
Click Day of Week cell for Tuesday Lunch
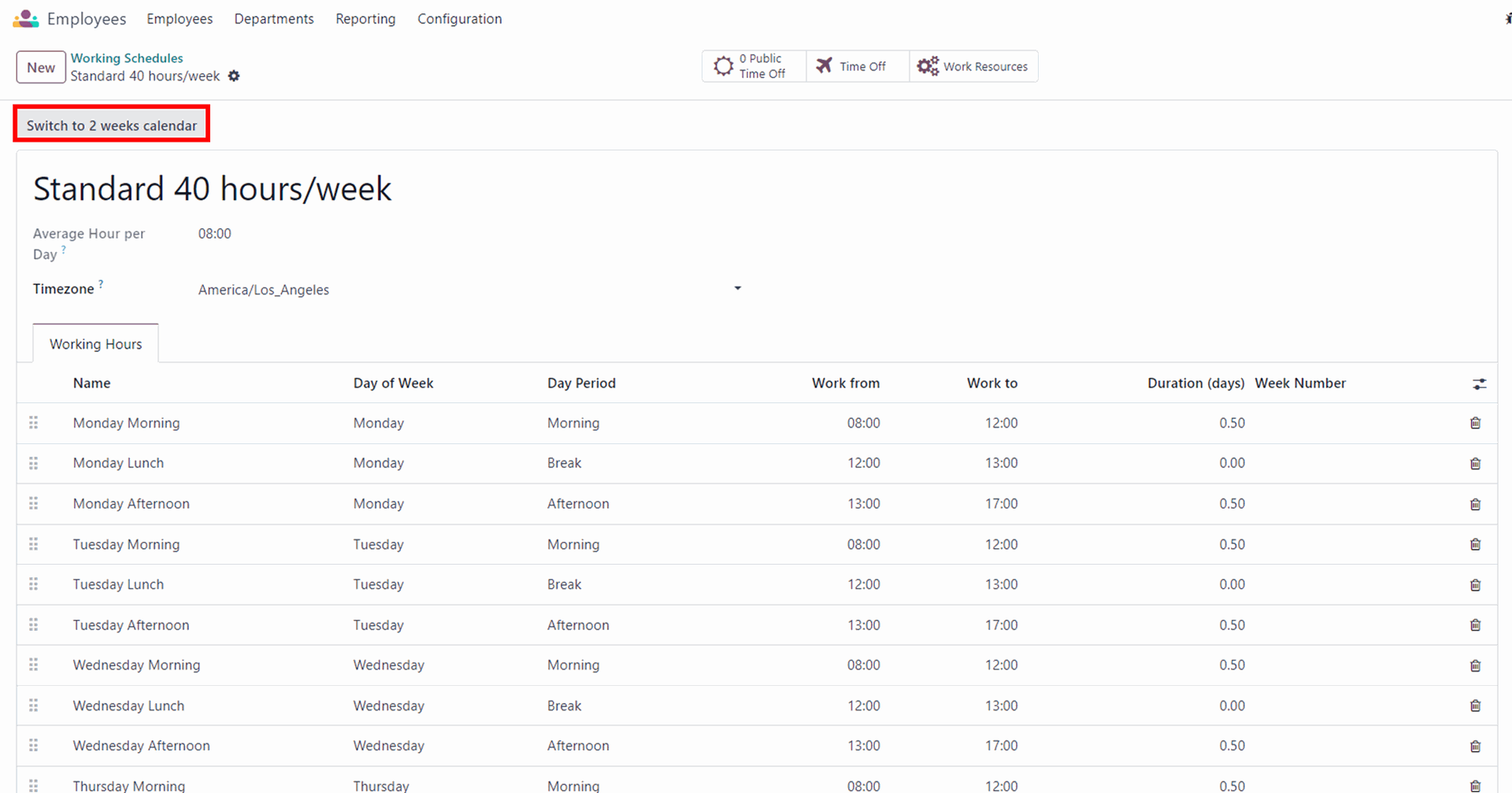[378, 584]
